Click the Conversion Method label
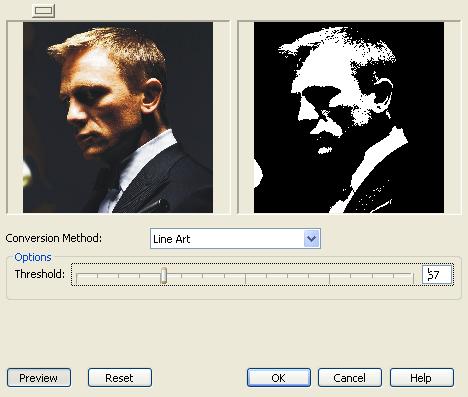The height and width of the screenshot is (397, 468). point(54,238)
